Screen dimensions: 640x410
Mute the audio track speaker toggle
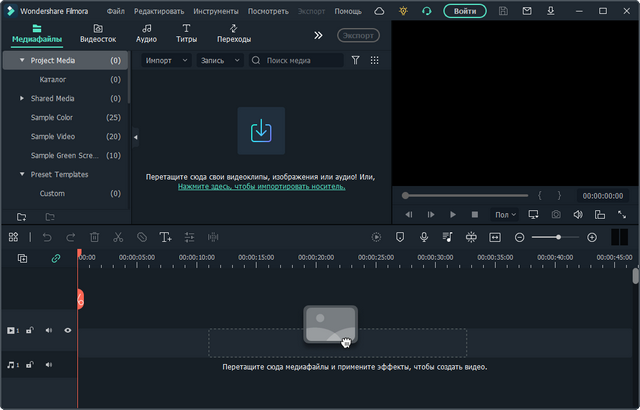(x=48, y=366)
